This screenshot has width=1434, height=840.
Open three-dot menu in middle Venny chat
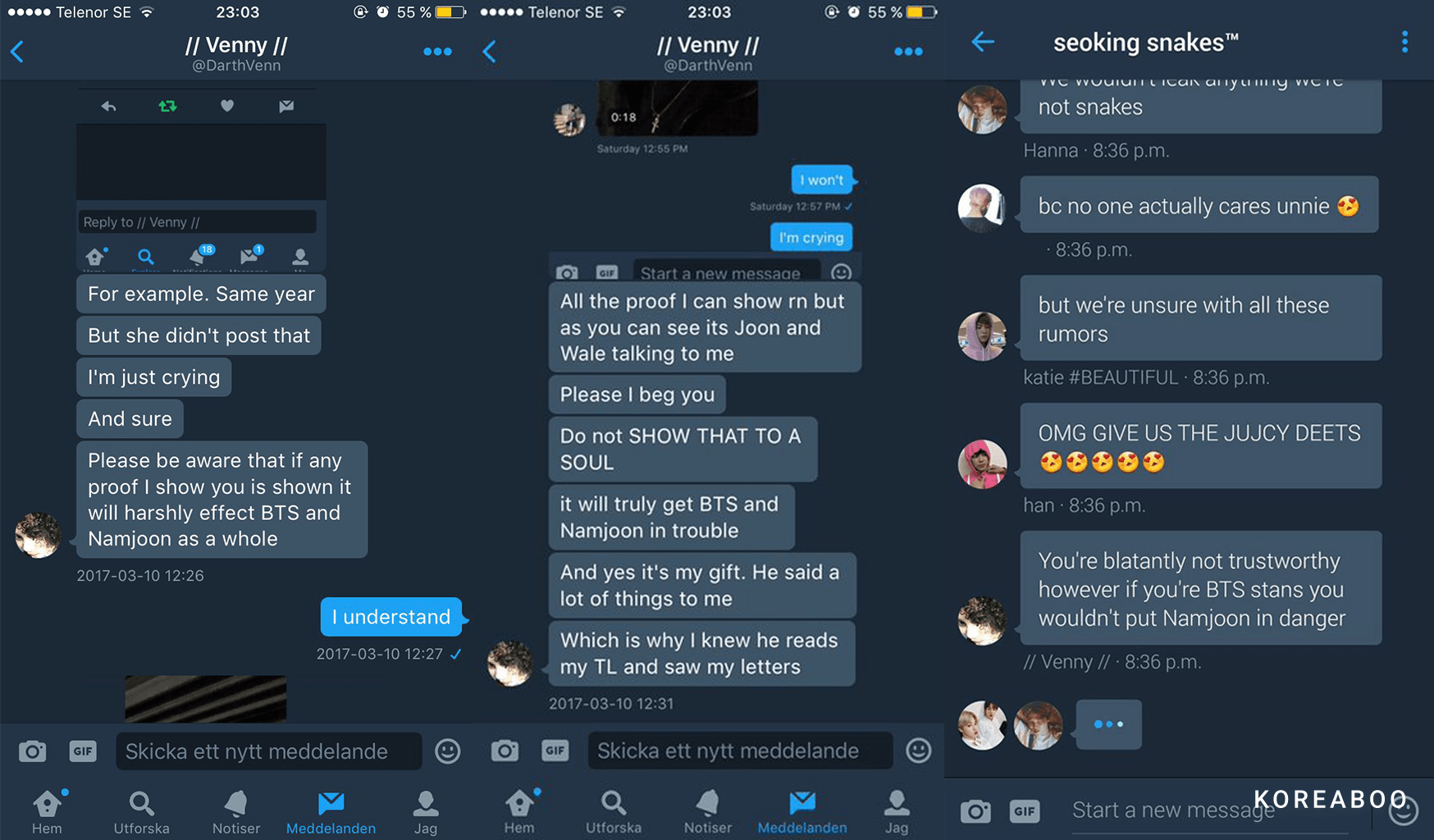coord(908,52)
